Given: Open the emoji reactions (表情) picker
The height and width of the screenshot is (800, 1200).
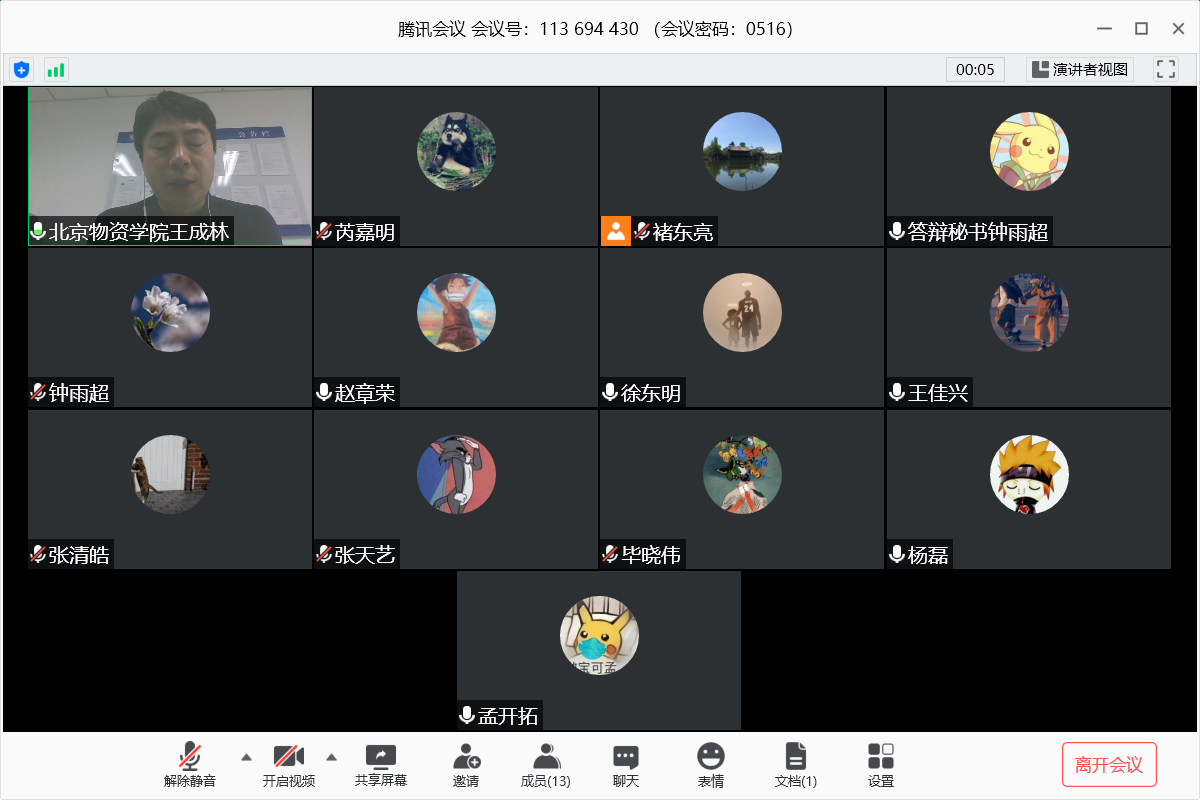Looking at the screenshot, I should pos(710,765).
